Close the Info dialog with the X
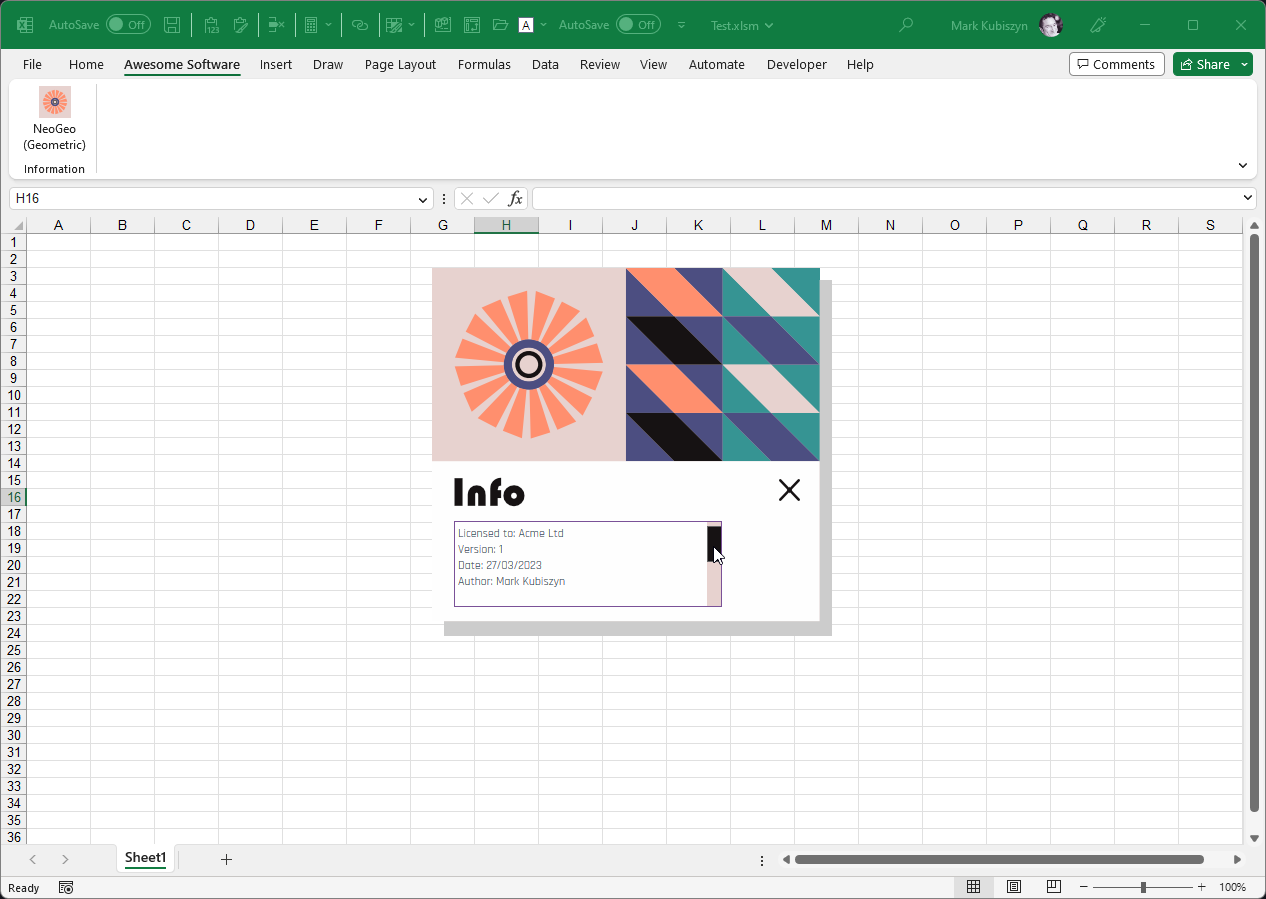The image size is (1266, 899). pyautogui.click(x=789, y=490)
